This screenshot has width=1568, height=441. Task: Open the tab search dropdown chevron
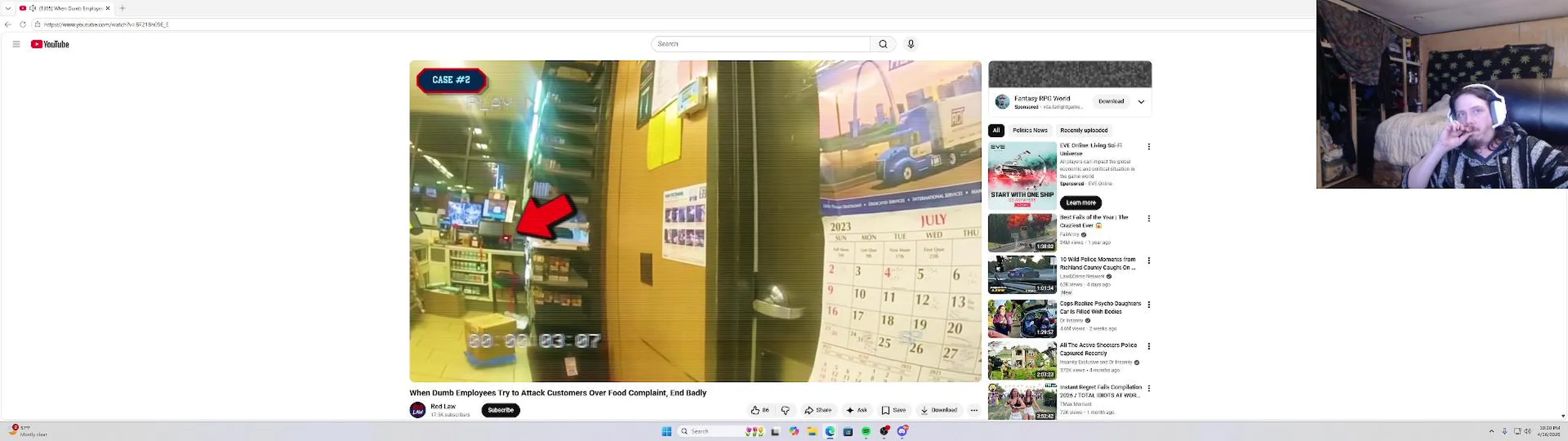point(8,8)
